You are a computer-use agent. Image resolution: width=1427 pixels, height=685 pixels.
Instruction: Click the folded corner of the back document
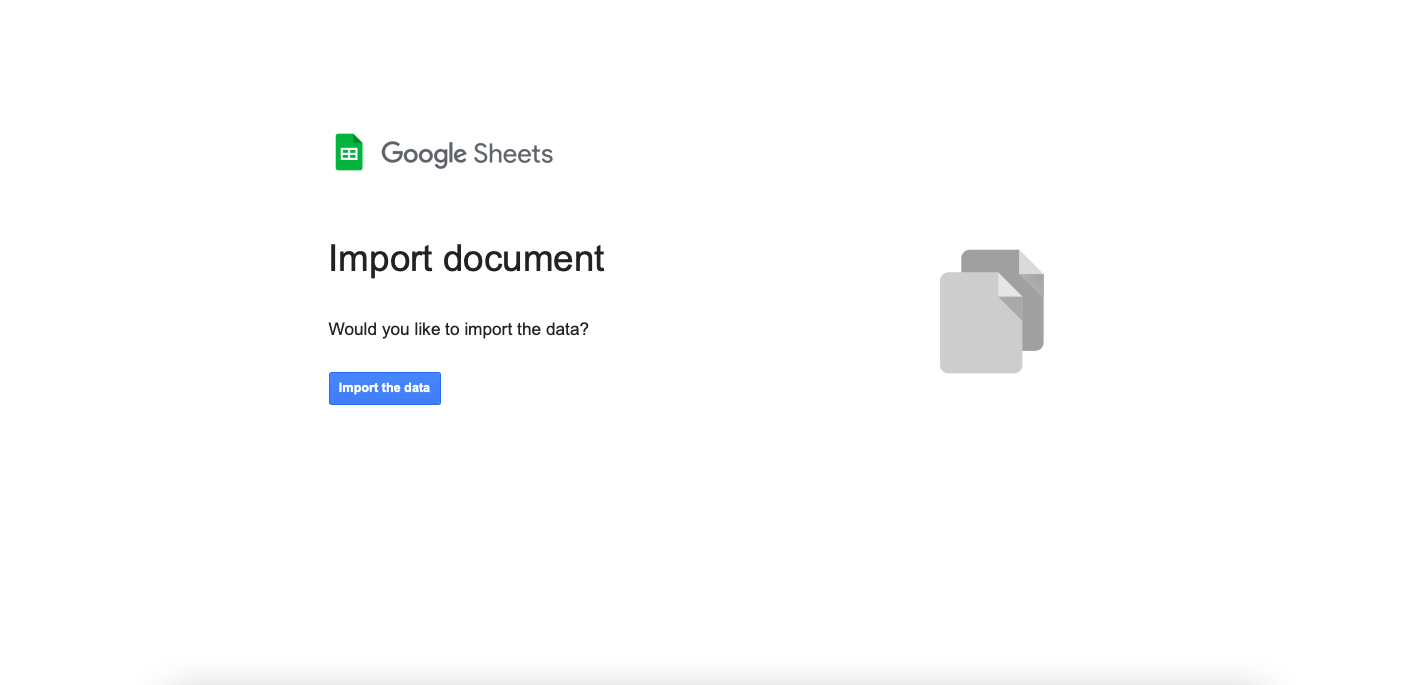(1031, 263)
